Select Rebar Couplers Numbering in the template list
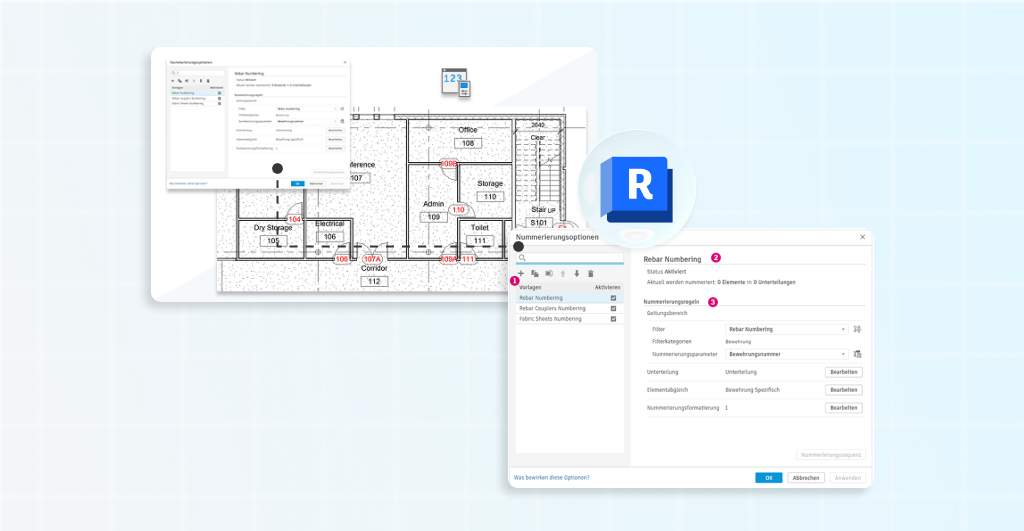Image resolution: width=1024 pixels, height=531 pixels. pyautogui.click(x=552, y=309)
